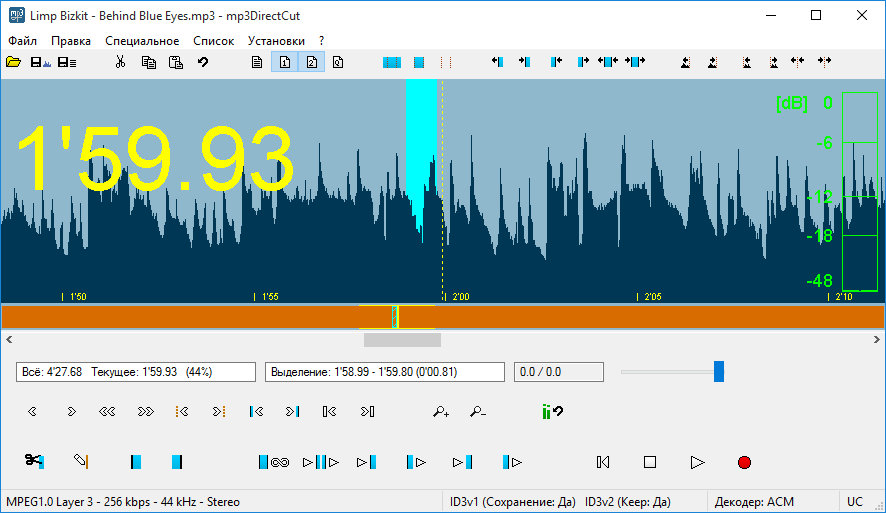Set selection end with right-edge blue marker
886x513 pixels.
point(177,462)
